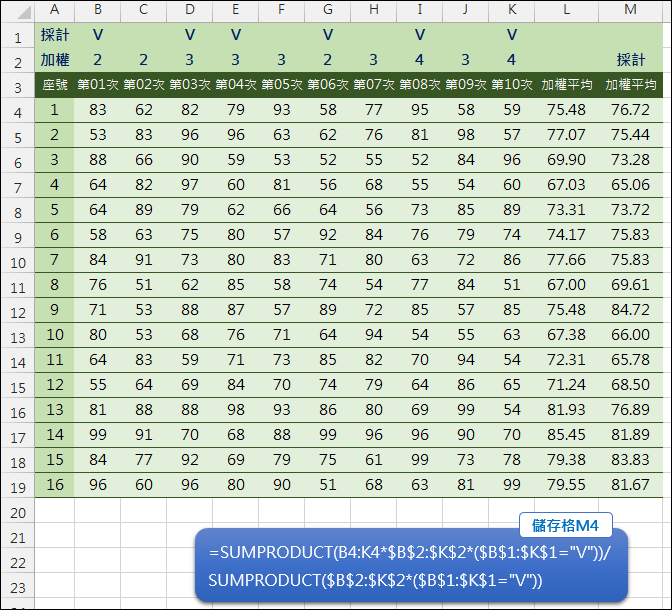
Task: Select column A header
Action: click(54, 9)
